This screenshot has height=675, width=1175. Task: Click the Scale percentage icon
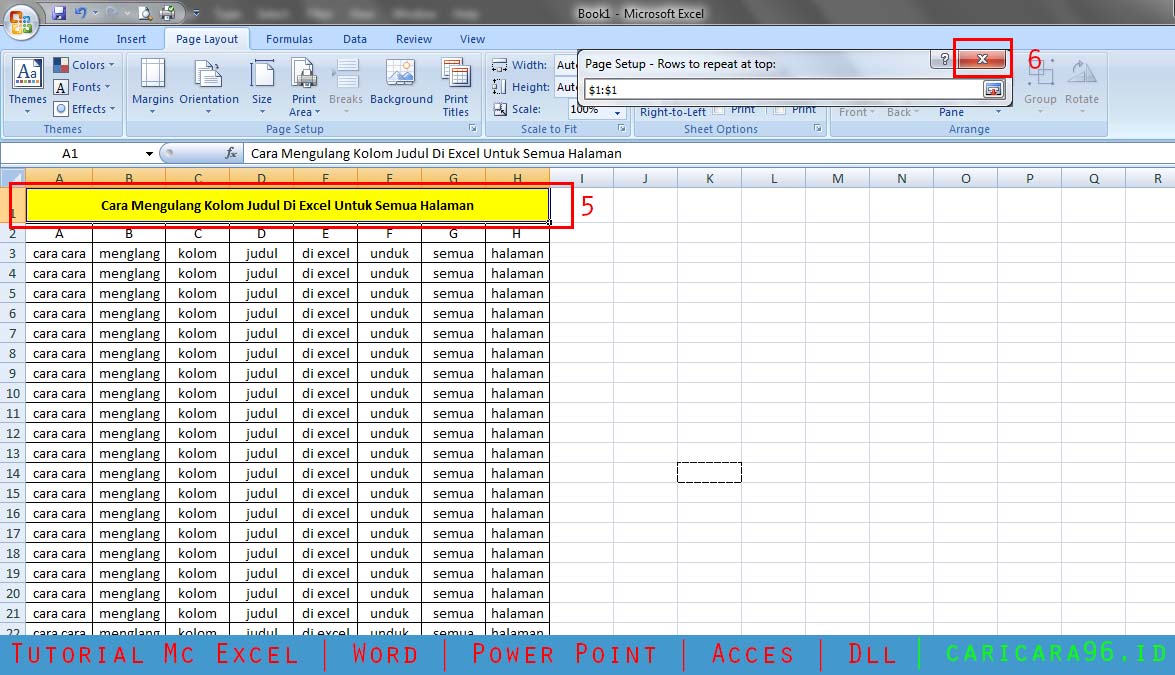click(500, 109)
